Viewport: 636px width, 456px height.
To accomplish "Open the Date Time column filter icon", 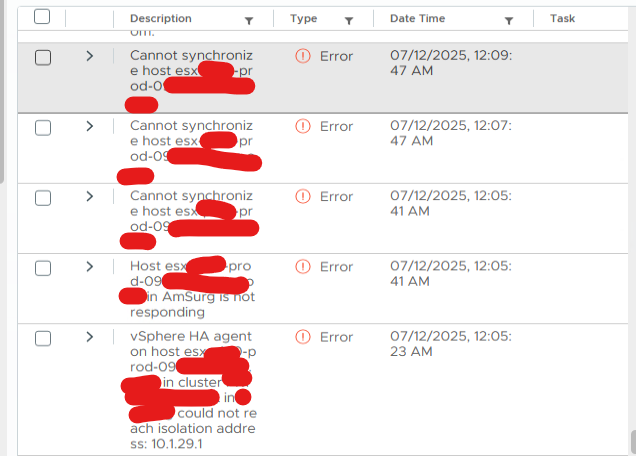I will tap(509, 21).
